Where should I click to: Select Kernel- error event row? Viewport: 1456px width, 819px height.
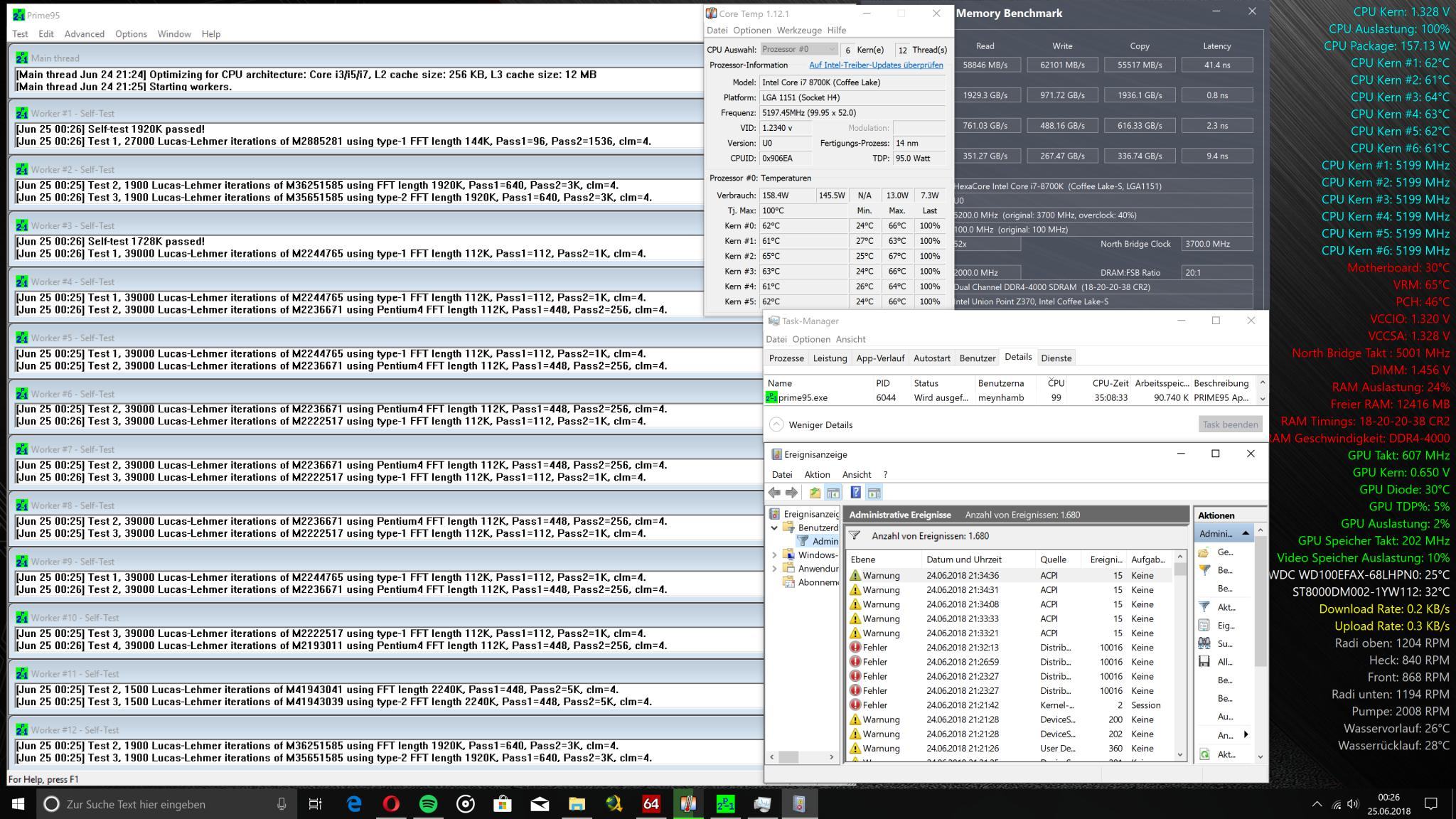click(1010, 705)
